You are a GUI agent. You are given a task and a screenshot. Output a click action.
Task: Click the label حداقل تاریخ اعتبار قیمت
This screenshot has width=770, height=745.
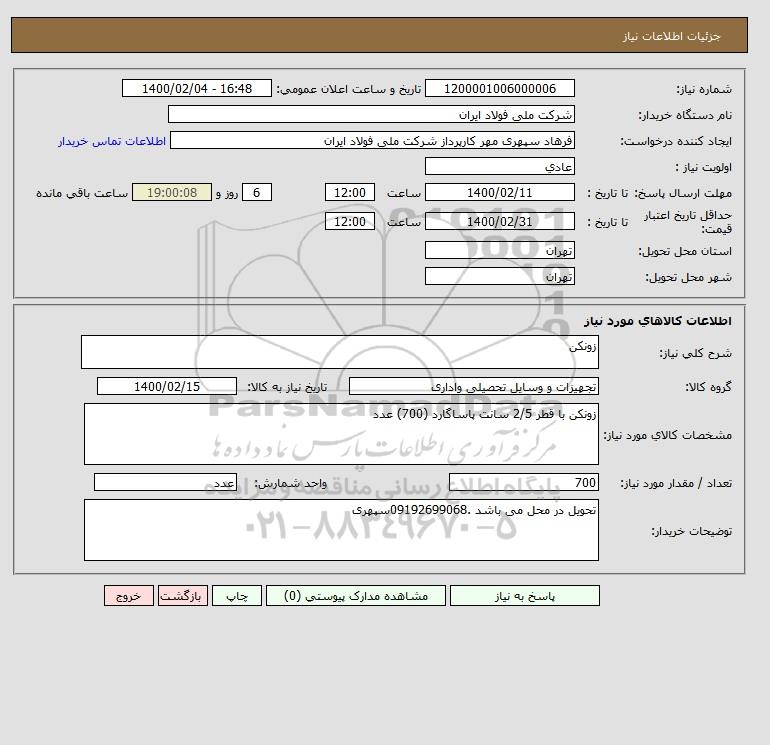click(x=688, y=222)
